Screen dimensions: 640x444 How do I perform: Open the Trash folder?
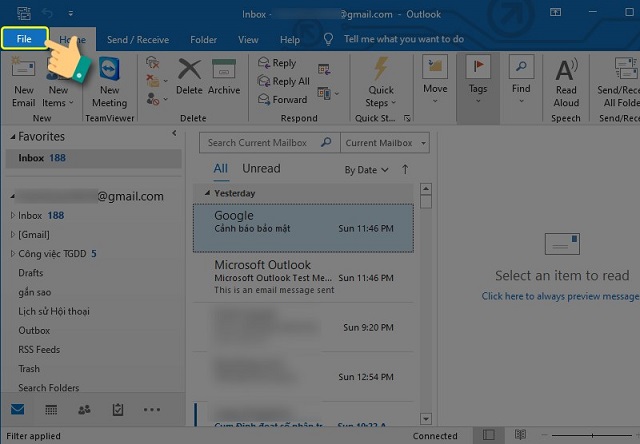[29, 369]
